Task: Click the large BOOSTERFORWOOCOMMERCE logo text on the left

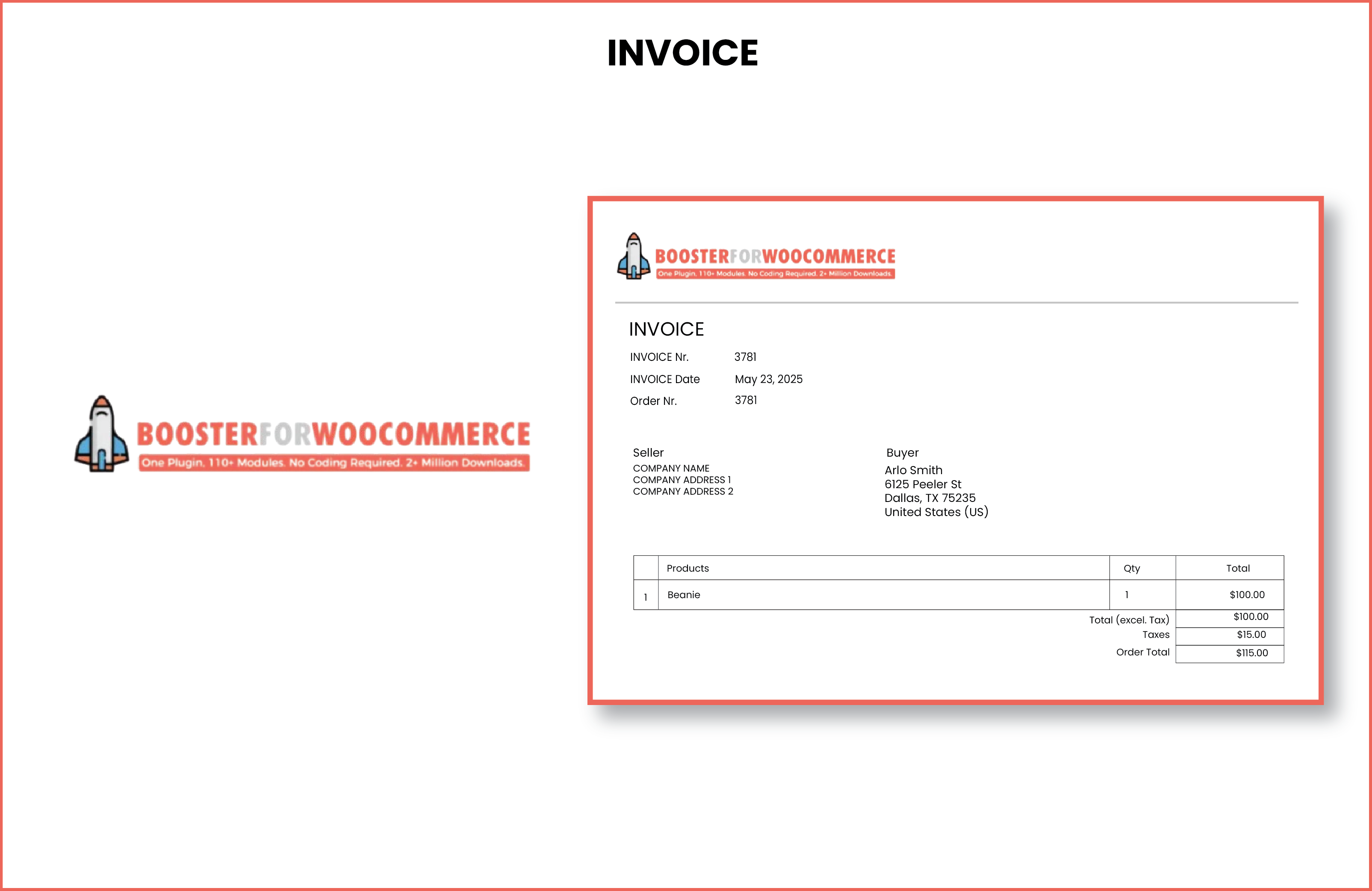Action: tap(333, 434)
